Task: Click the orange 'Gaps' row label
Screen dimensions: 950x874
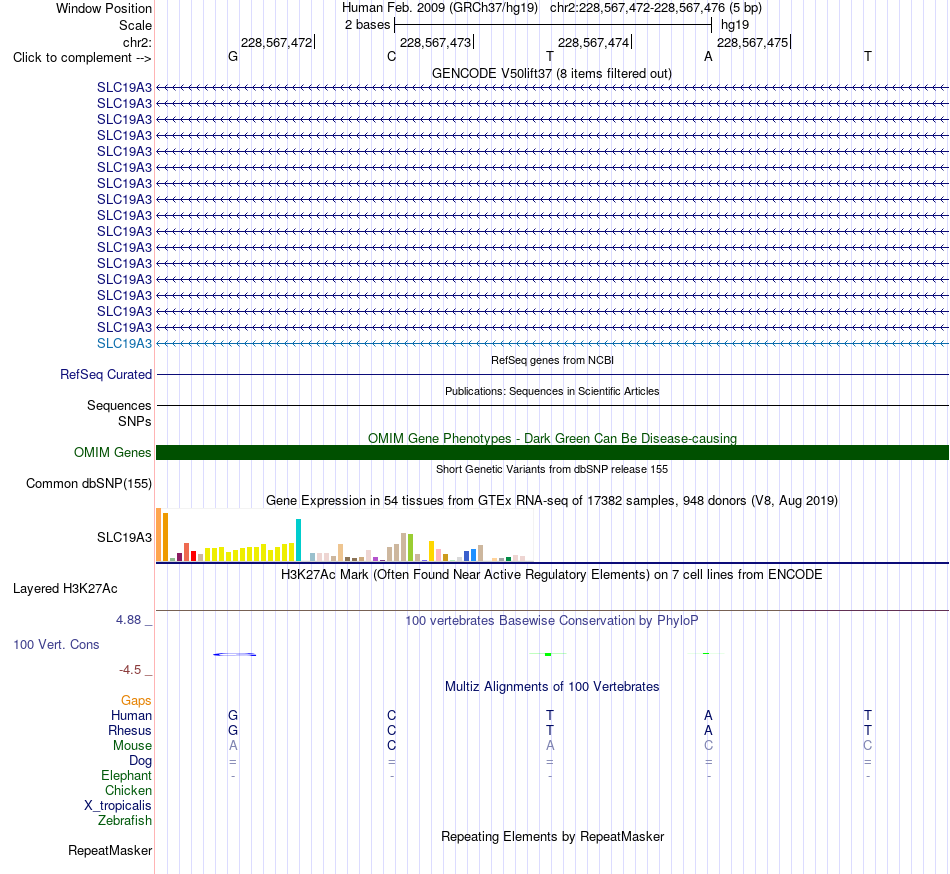Action: click(x=136, y=701)
